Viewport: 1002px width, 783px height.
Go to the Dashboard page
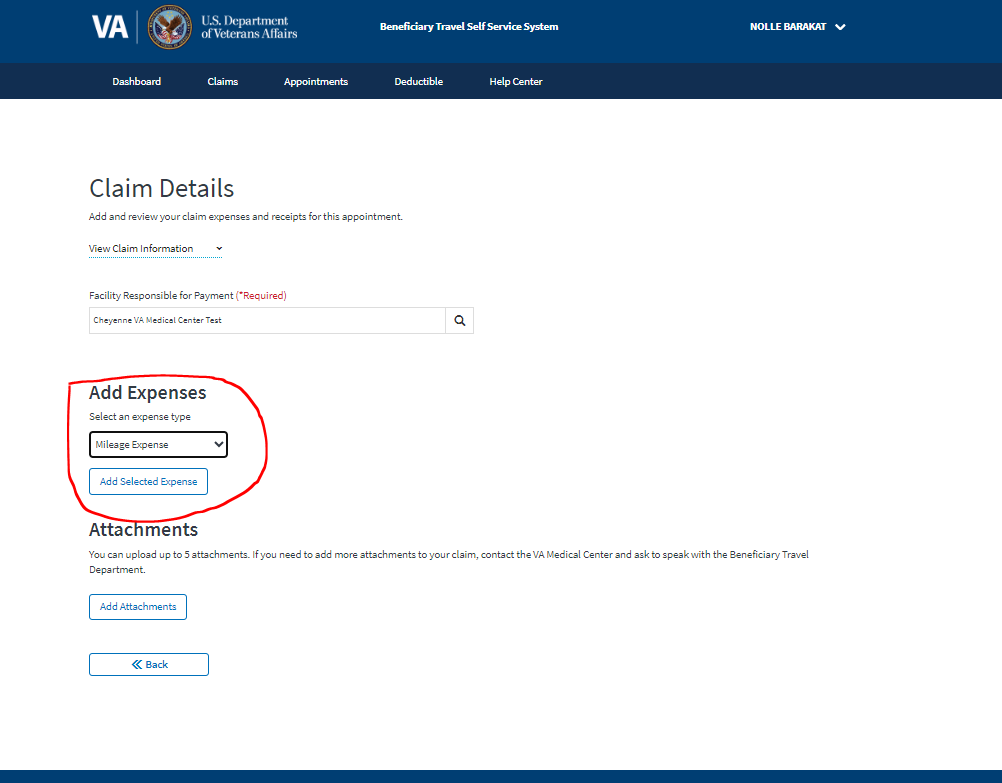tap(136, 82)
